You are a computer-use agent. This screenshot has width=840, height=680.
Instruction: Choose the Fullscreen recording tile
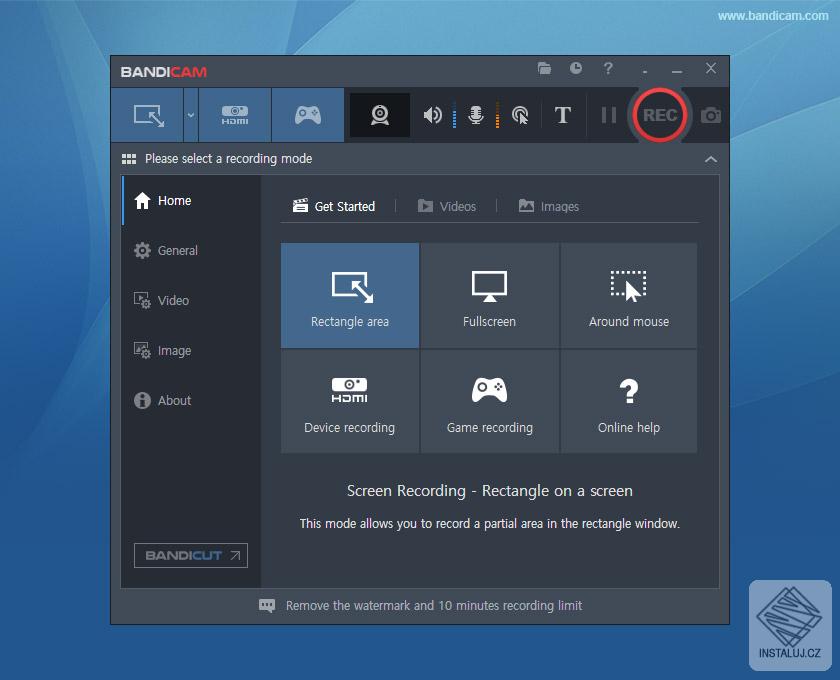point(490,295)
